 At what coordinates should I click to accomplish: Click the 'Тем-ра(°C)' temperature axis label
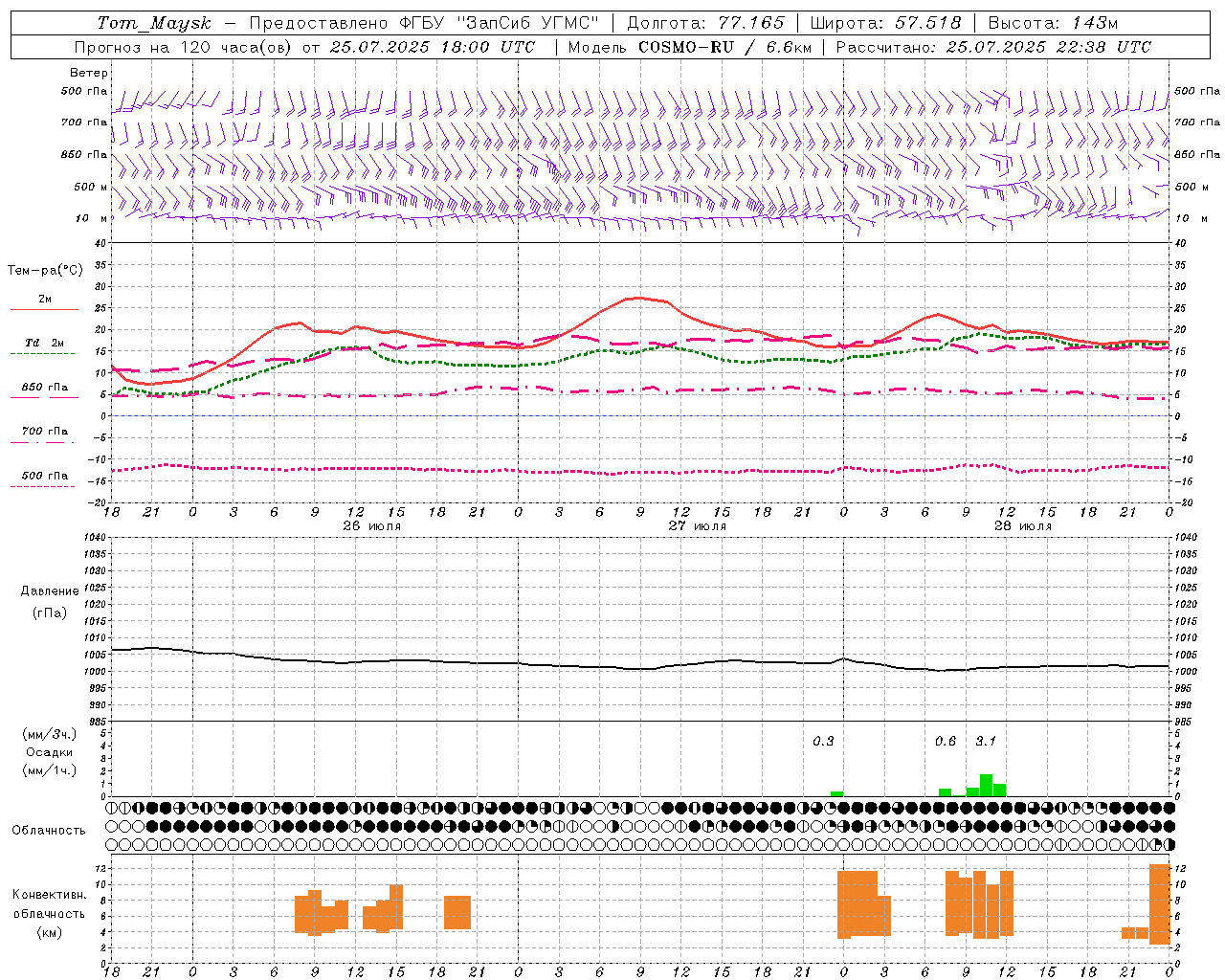click(x=45, y=271)
